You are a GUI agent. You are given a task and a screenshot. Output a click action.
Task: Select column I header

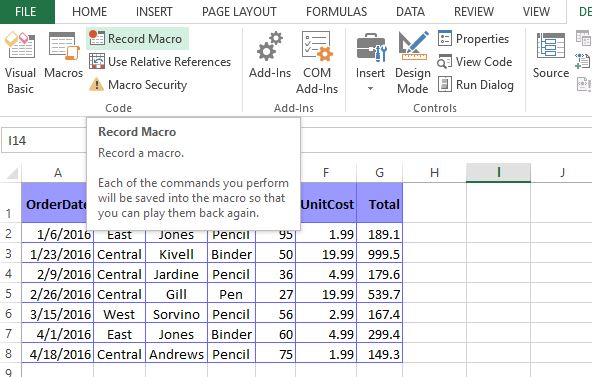pyautogui.click(x=498, y=173)
